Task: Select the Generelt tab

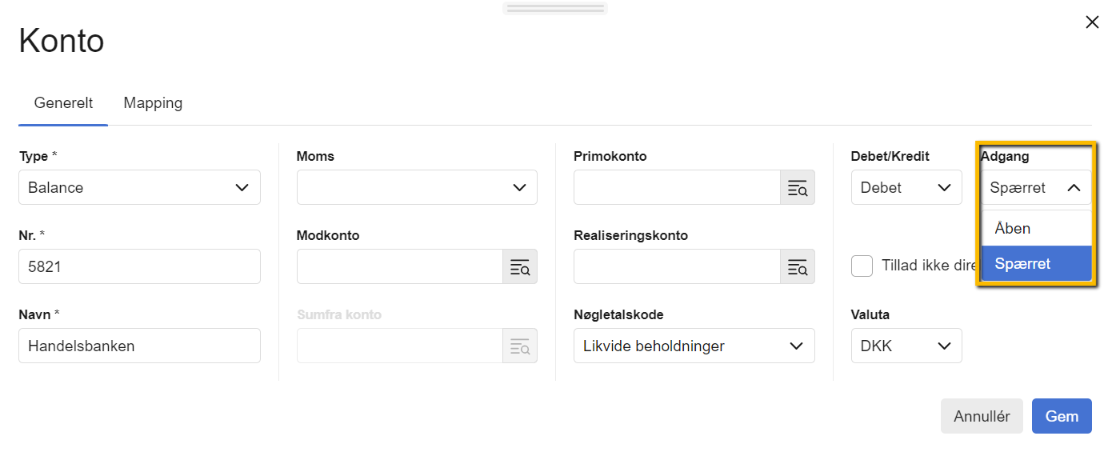Action: point(63,103)
